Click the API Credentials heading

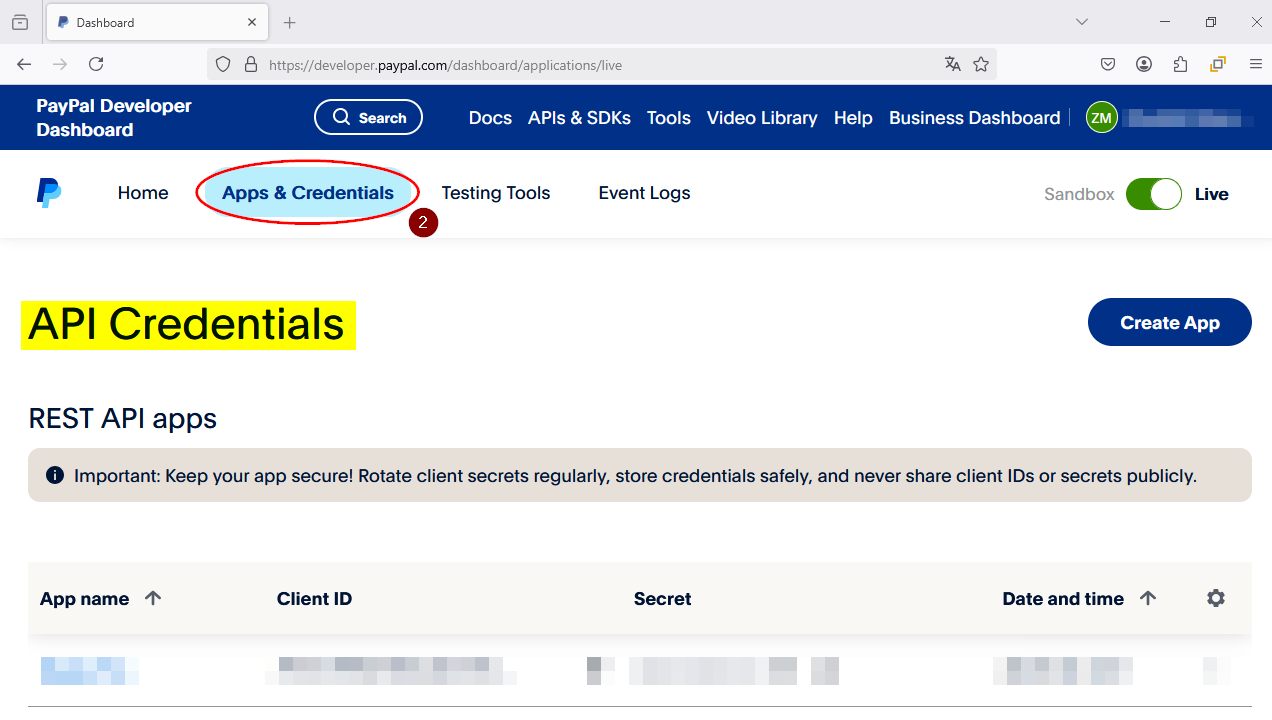(188, 325)
